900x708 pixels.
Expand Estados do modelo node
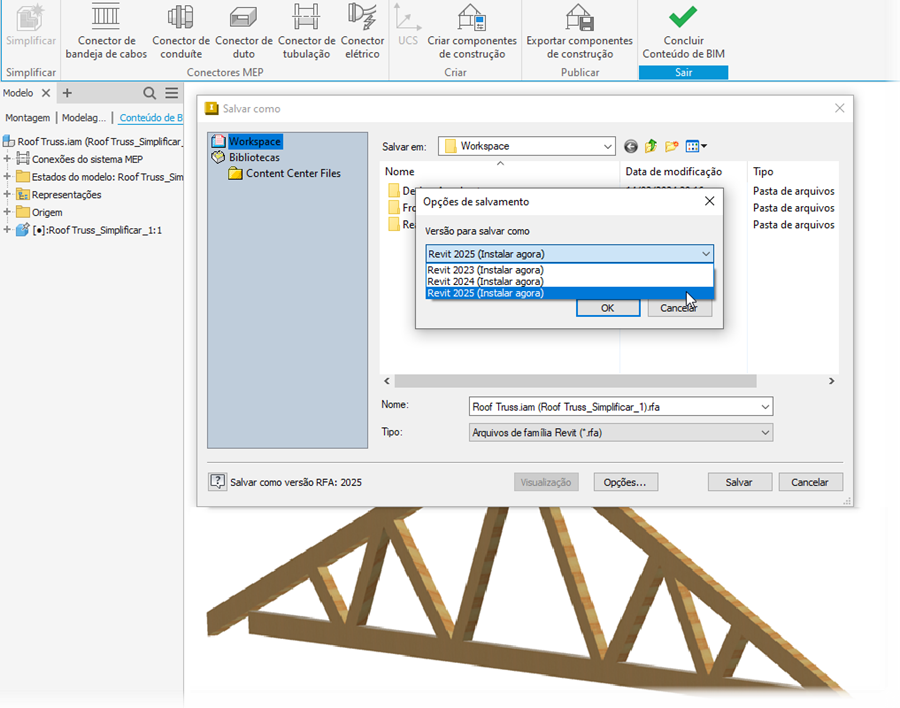(x=7, y=176)
